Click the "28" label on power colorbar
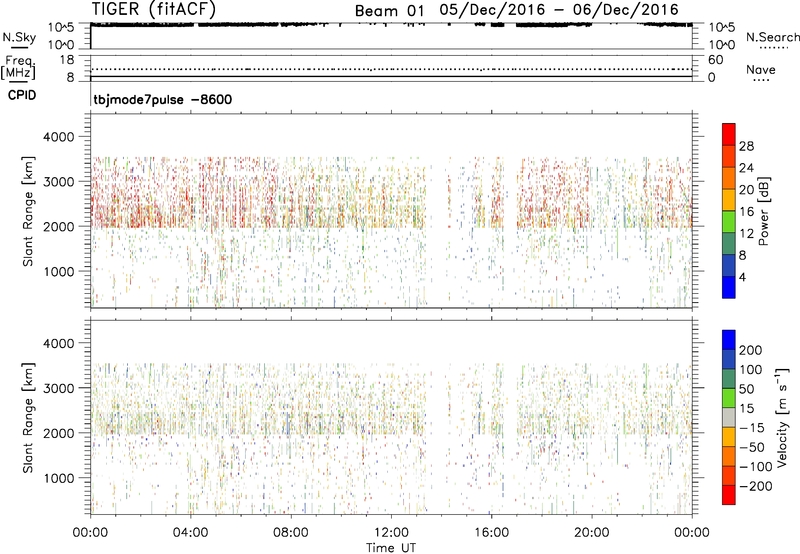800x554 pixels. tap(746, 146)
